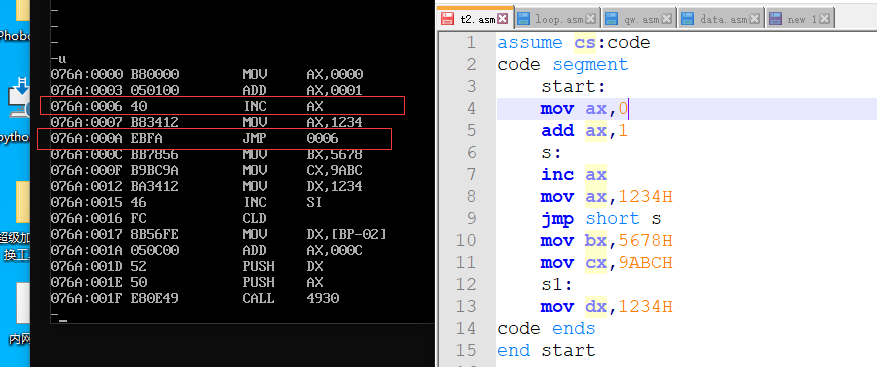
Task: Close the qw.asm tab with its X
Action: point(666,19)
